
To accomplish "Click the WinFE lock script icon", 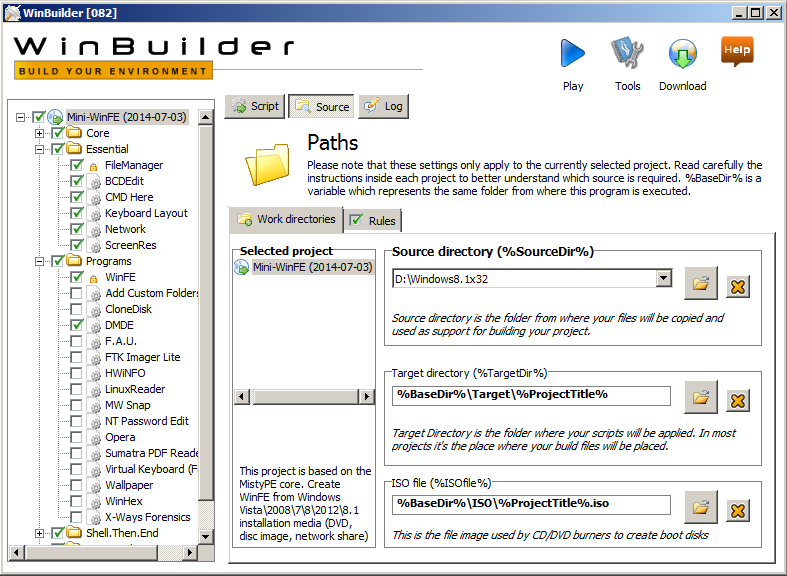I will click(93, 278).
